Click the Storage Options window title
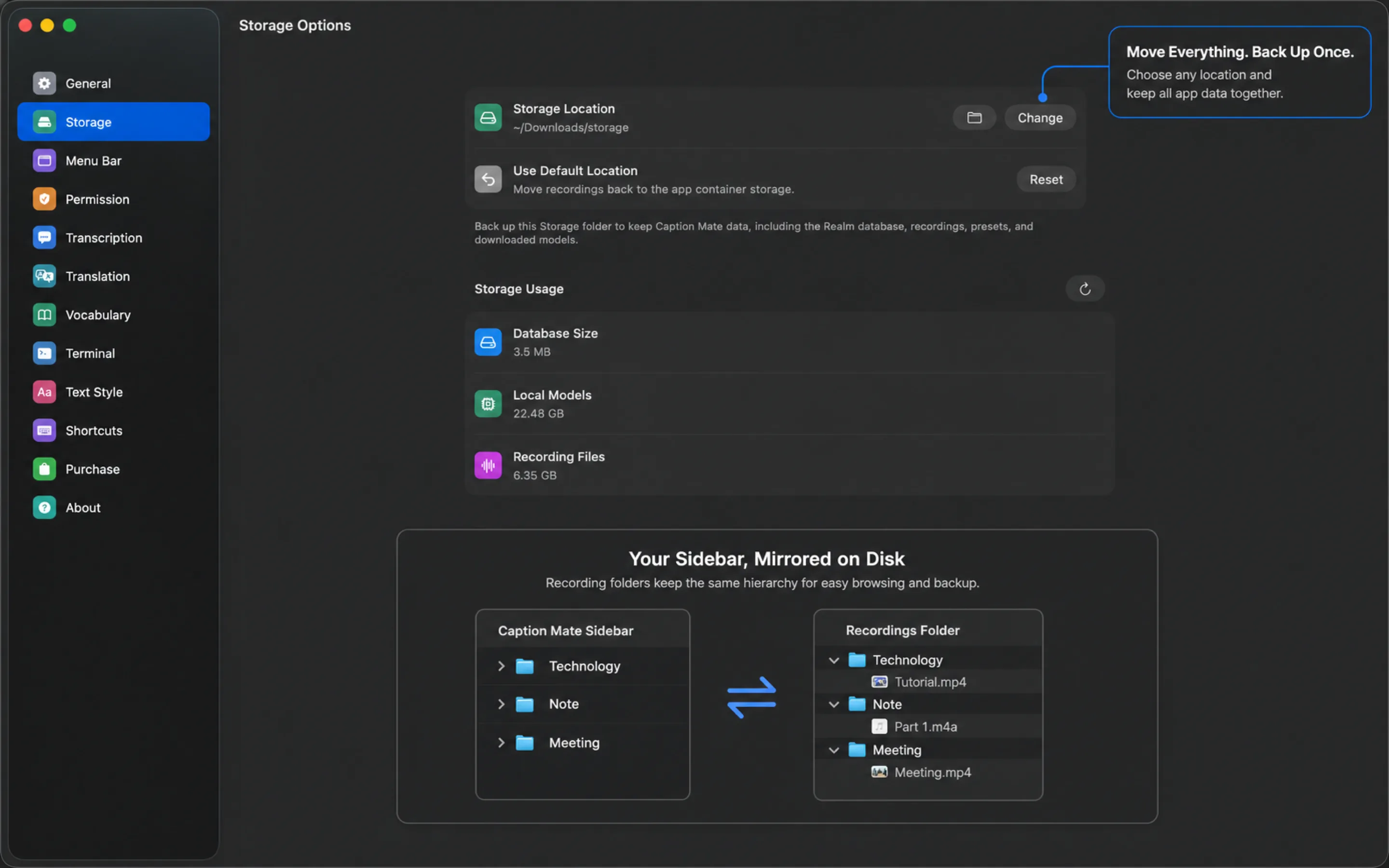The height and width of the screenshot is (868, 1389). coord(295,25)
